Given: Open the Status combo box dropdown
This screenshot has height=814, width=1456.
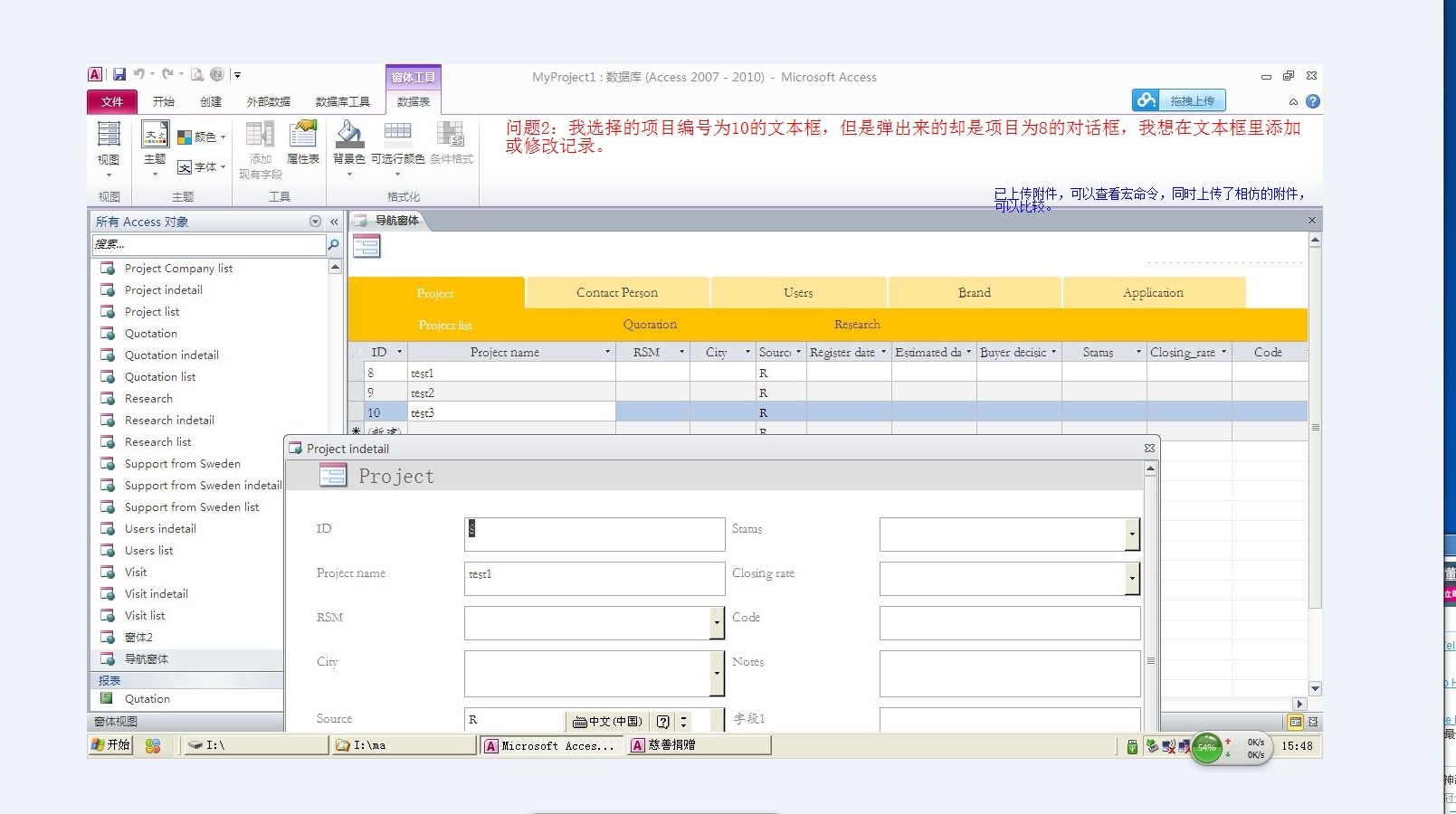Looking at the screenshot, I should (x=1132, y=535).
